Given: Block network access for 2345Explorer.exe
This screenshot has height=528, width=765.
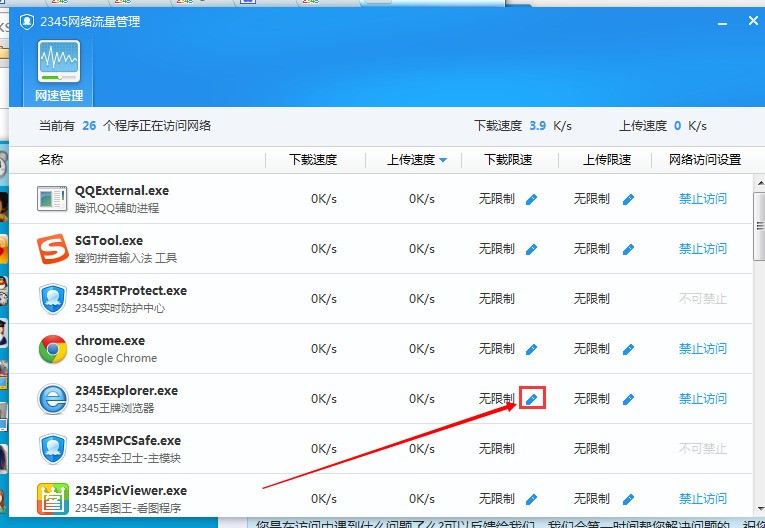Looking at the screenshot, I should click(703, 399).
